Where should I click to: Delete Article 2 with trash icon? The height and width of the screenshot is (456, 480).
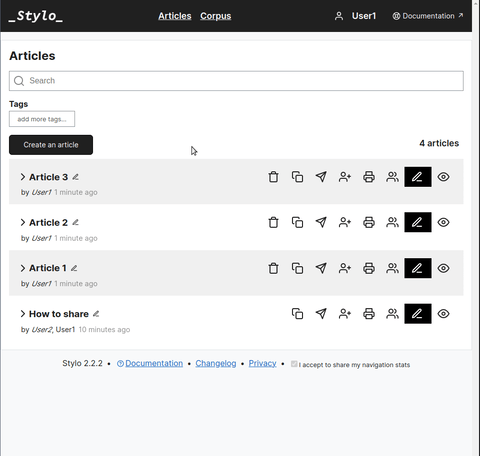click(273, 222)
